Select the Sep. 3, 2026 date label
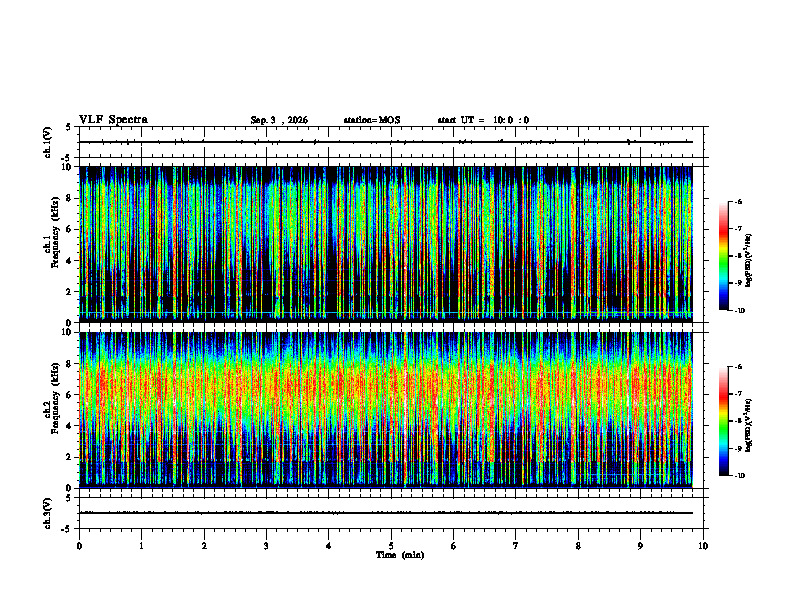Image resolution: width=792 pixels, height=612 pixels. (279, 120)
